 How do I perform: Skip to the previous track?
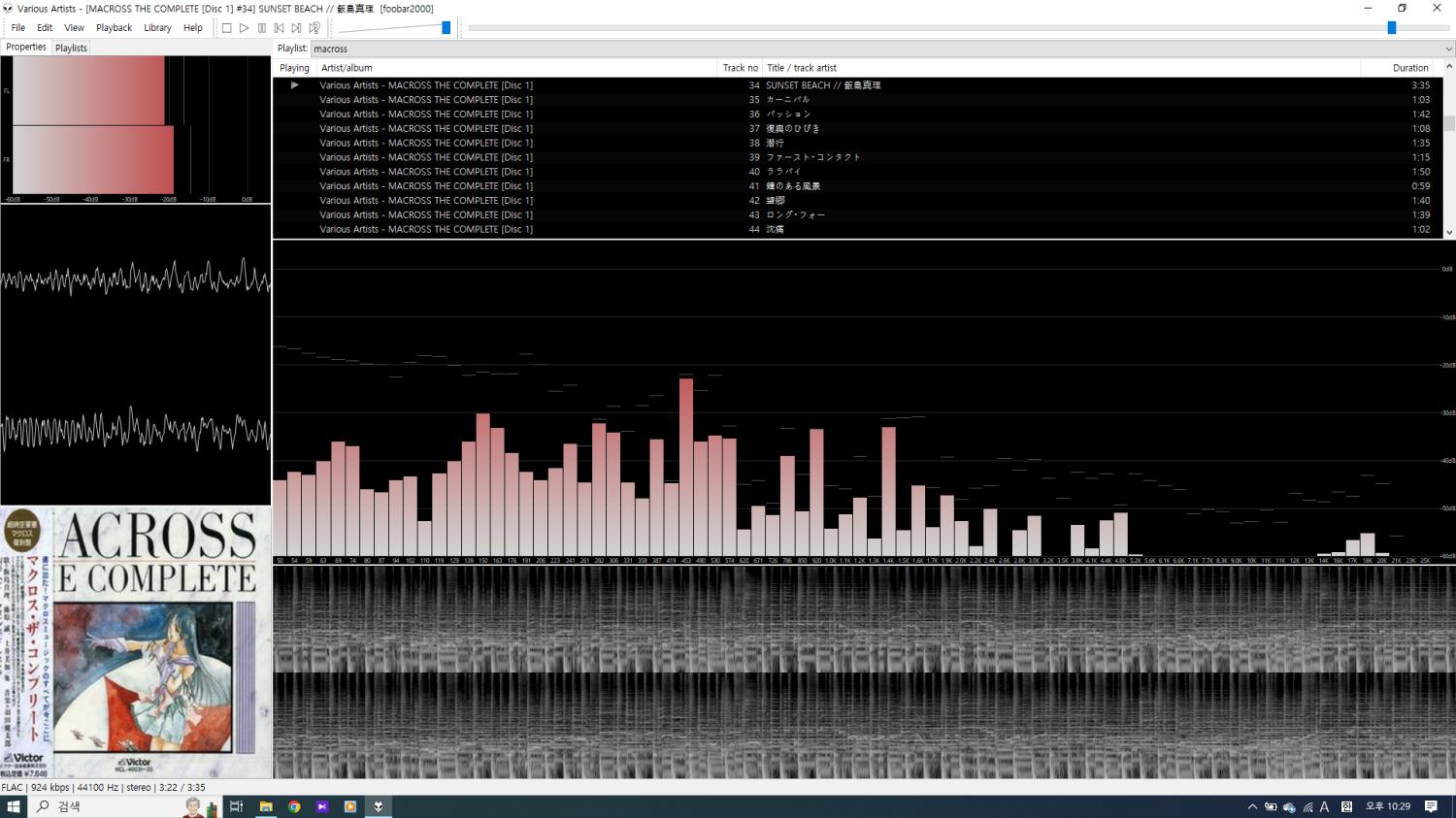tap(279, 28)
